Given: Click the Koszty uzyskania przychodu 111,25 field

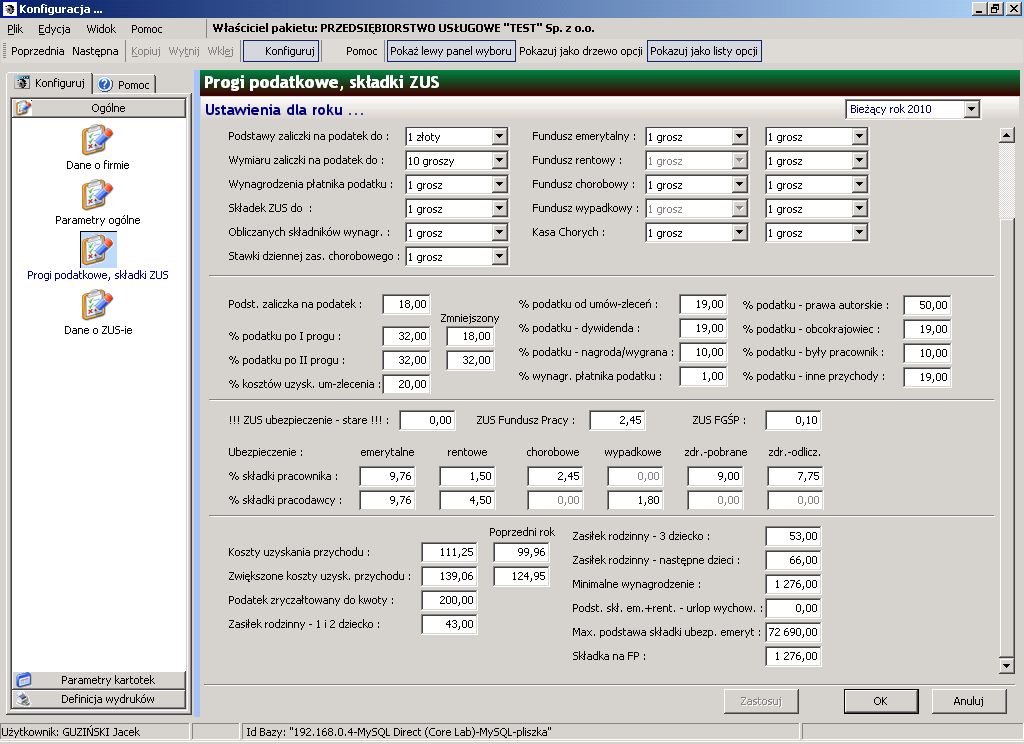Looking at the screenshot, I should (x=449, y=552).
